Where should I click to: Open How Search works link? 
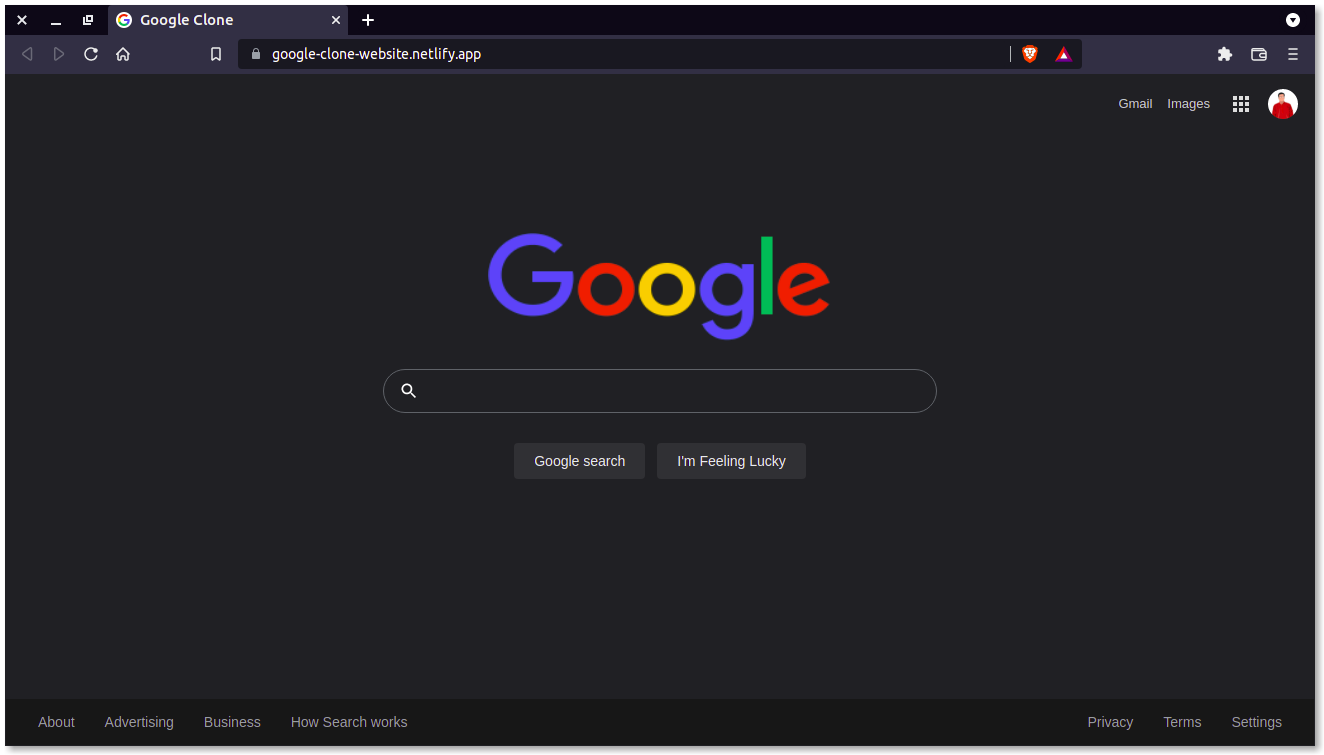point(349,722)
